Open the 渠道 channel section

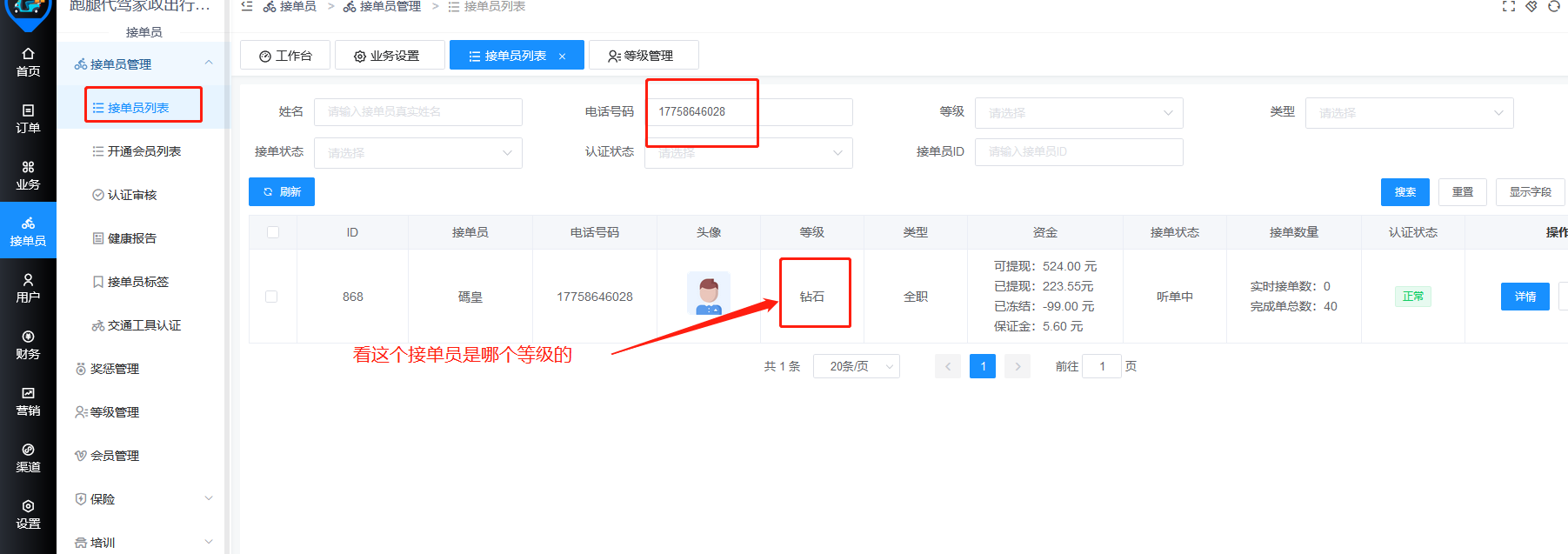click(28, 457)
